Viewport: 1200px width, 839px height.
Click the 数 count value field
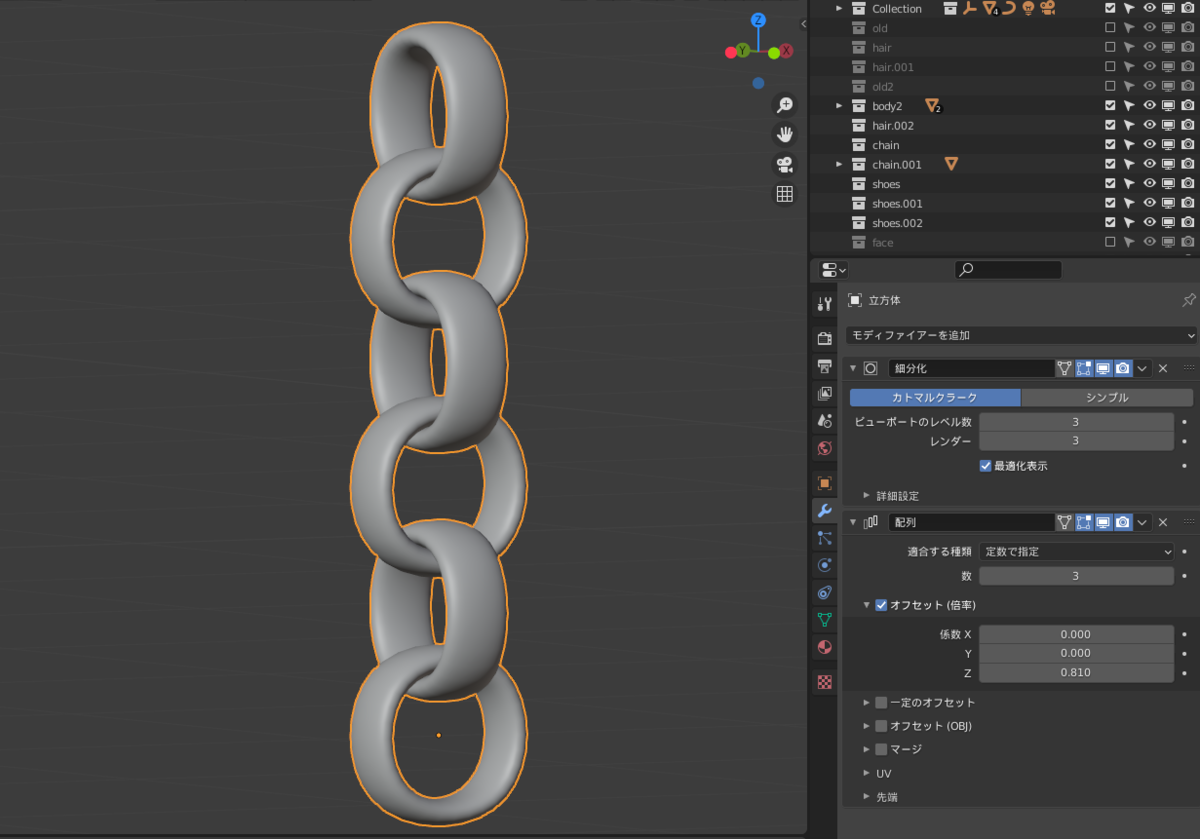pos(1076,576)
